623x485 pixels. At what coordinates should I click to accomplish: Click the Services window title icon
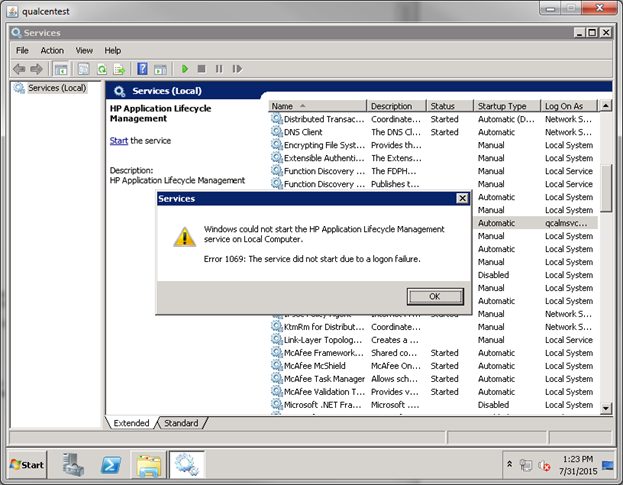(x=16, y=33)
